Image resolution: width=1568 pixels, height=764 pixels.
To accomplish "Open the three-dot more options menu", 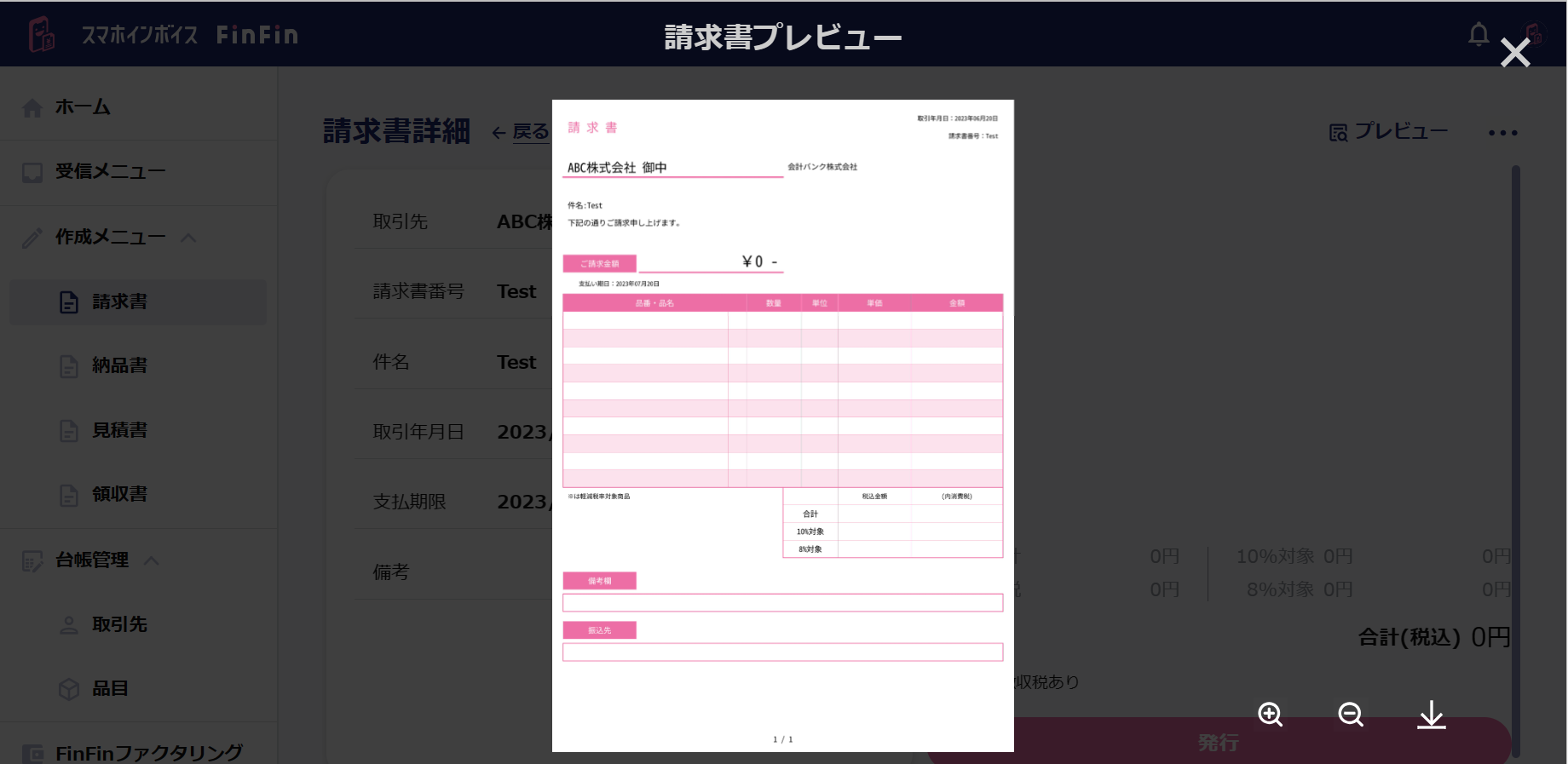I will pyautogui.click(x=1503, y=133).
